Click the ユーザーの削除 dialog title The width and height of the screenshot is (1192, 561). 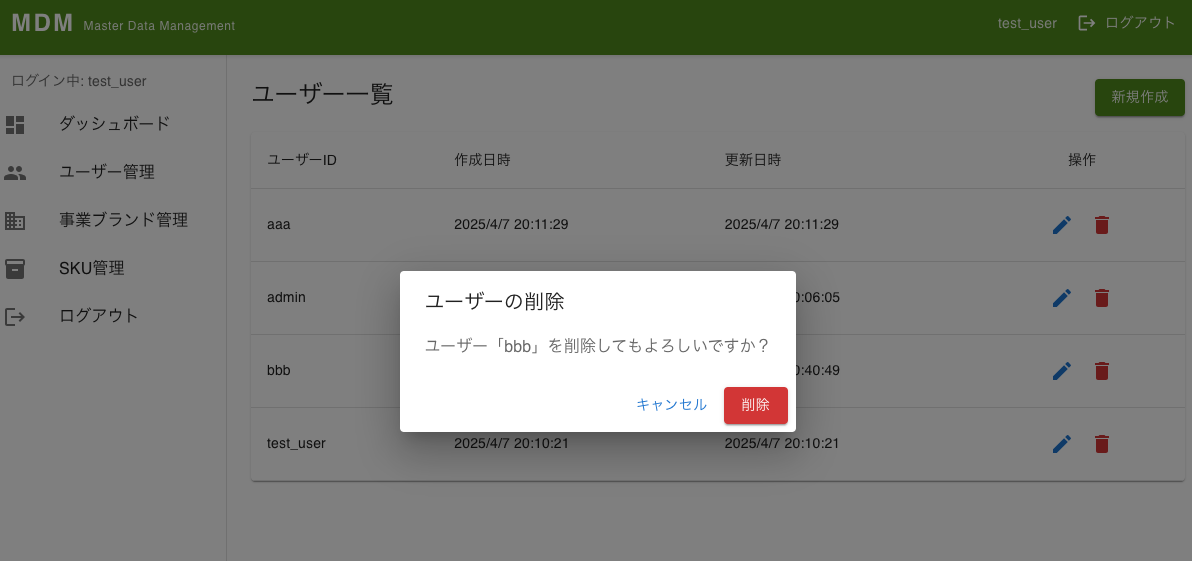(x=494, y=302)
